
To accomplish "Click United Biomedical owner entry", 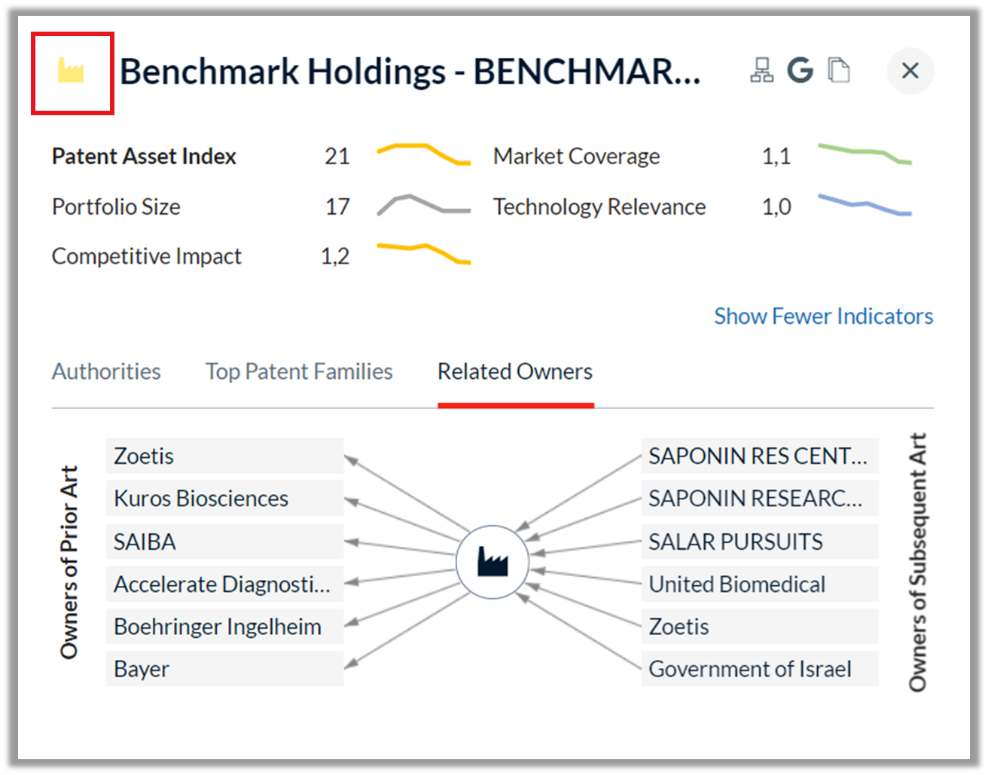I will (759, 584).
